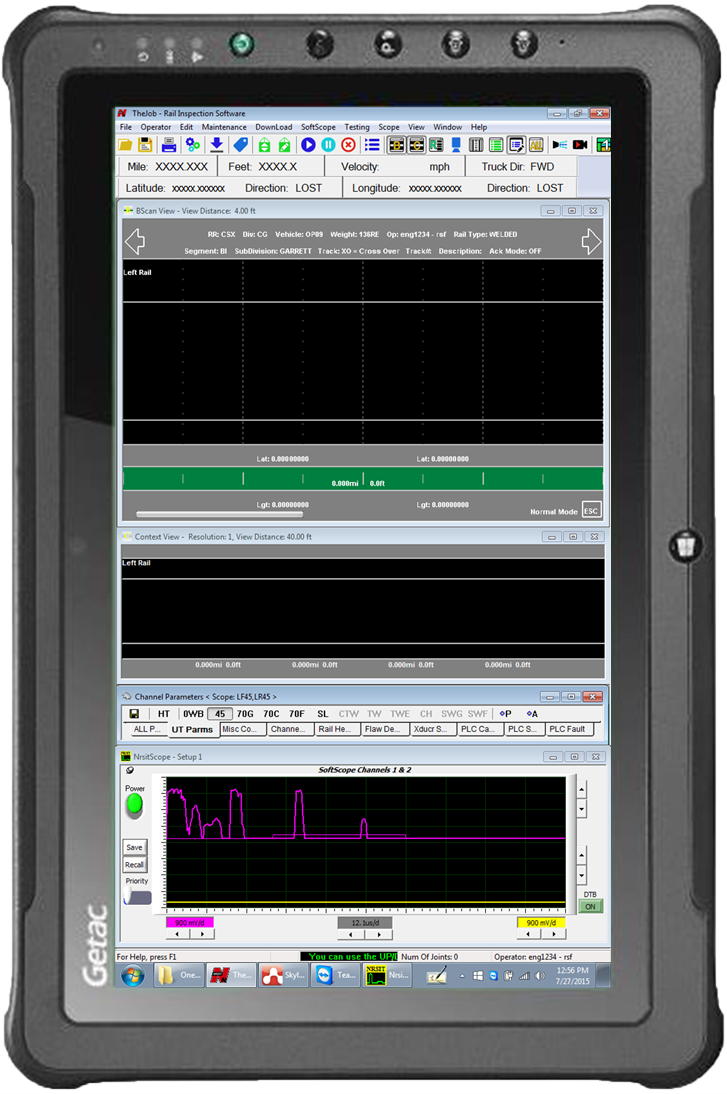Screen dimensions: 727x1094
Task: Click the video camera toolbar icon
Action: pos(580,145)
